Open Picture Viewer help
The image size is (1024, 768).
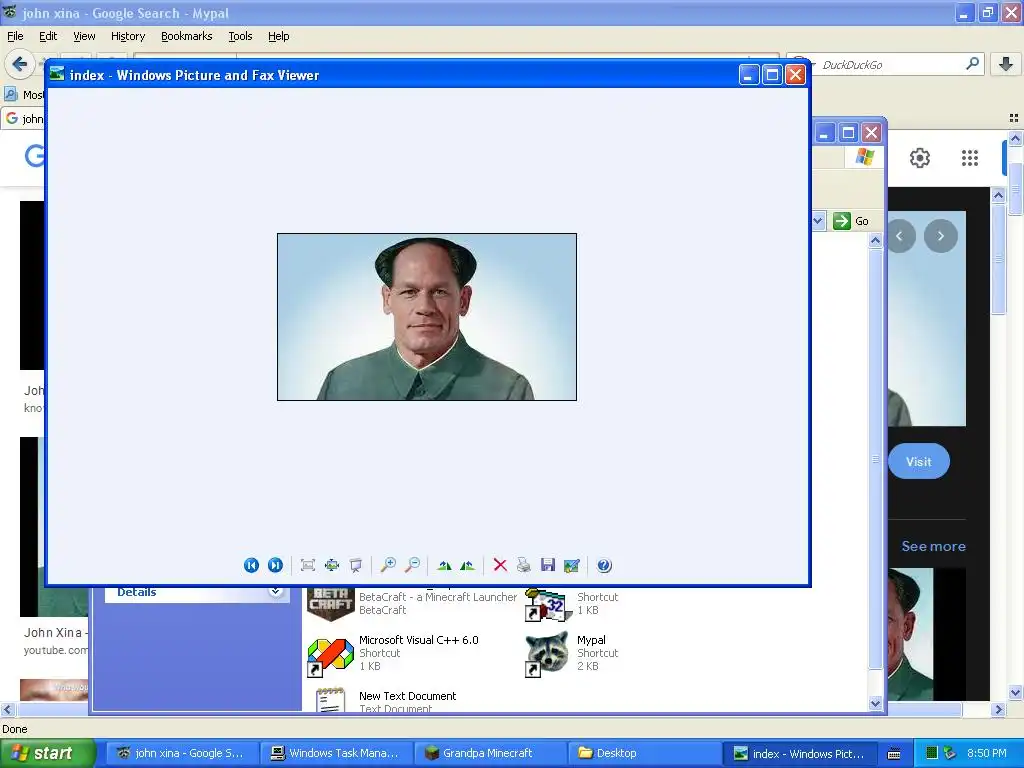pos(605,566)
